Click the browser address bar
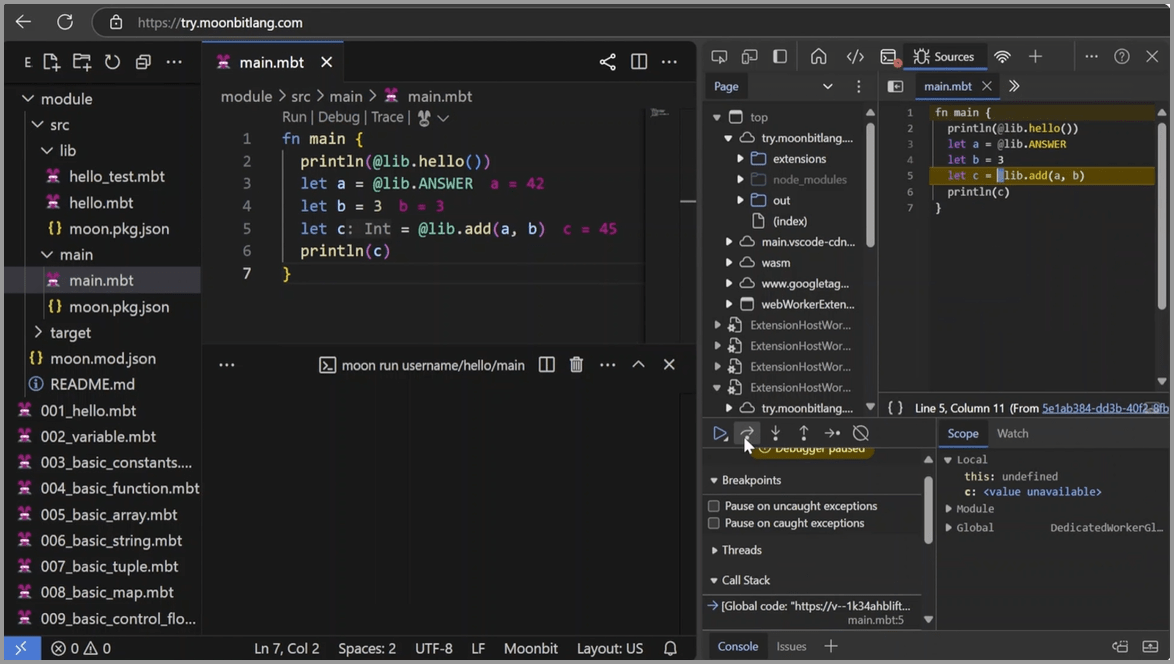The width and height of the screenshot is (1174, 664). click(629, 22)
